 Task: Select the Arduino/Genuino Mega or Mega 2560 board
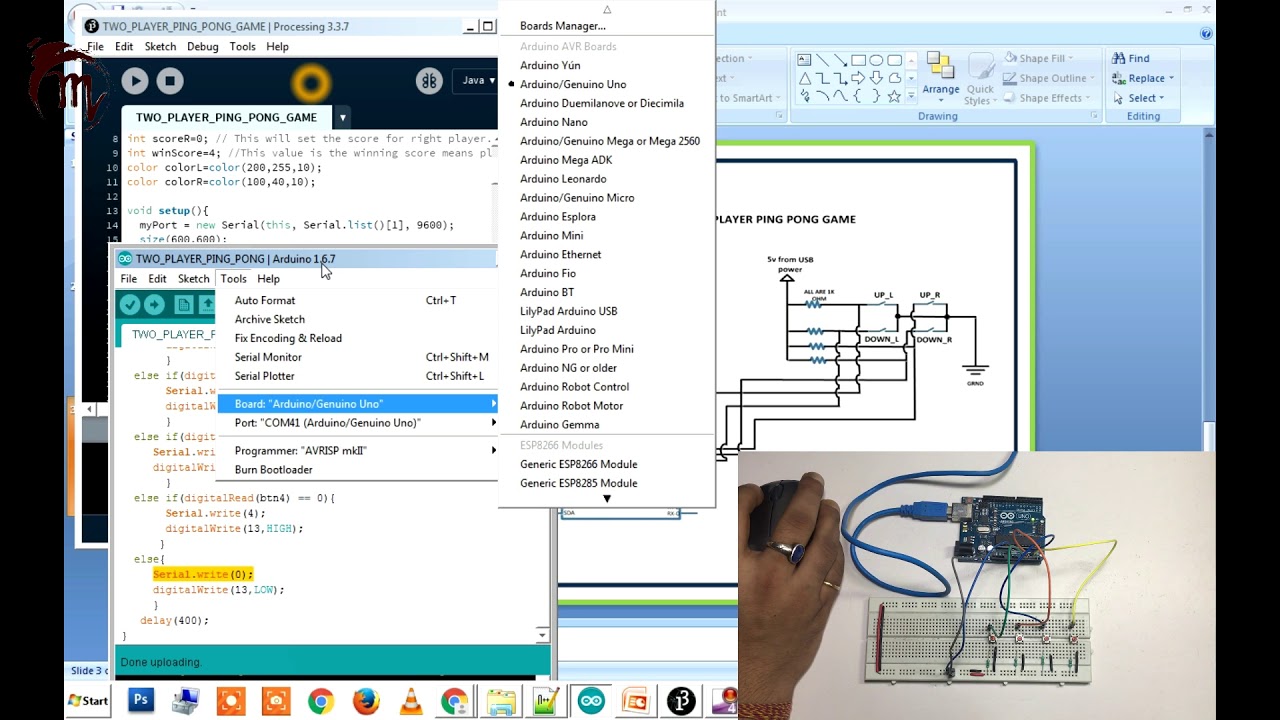(607, 141)
